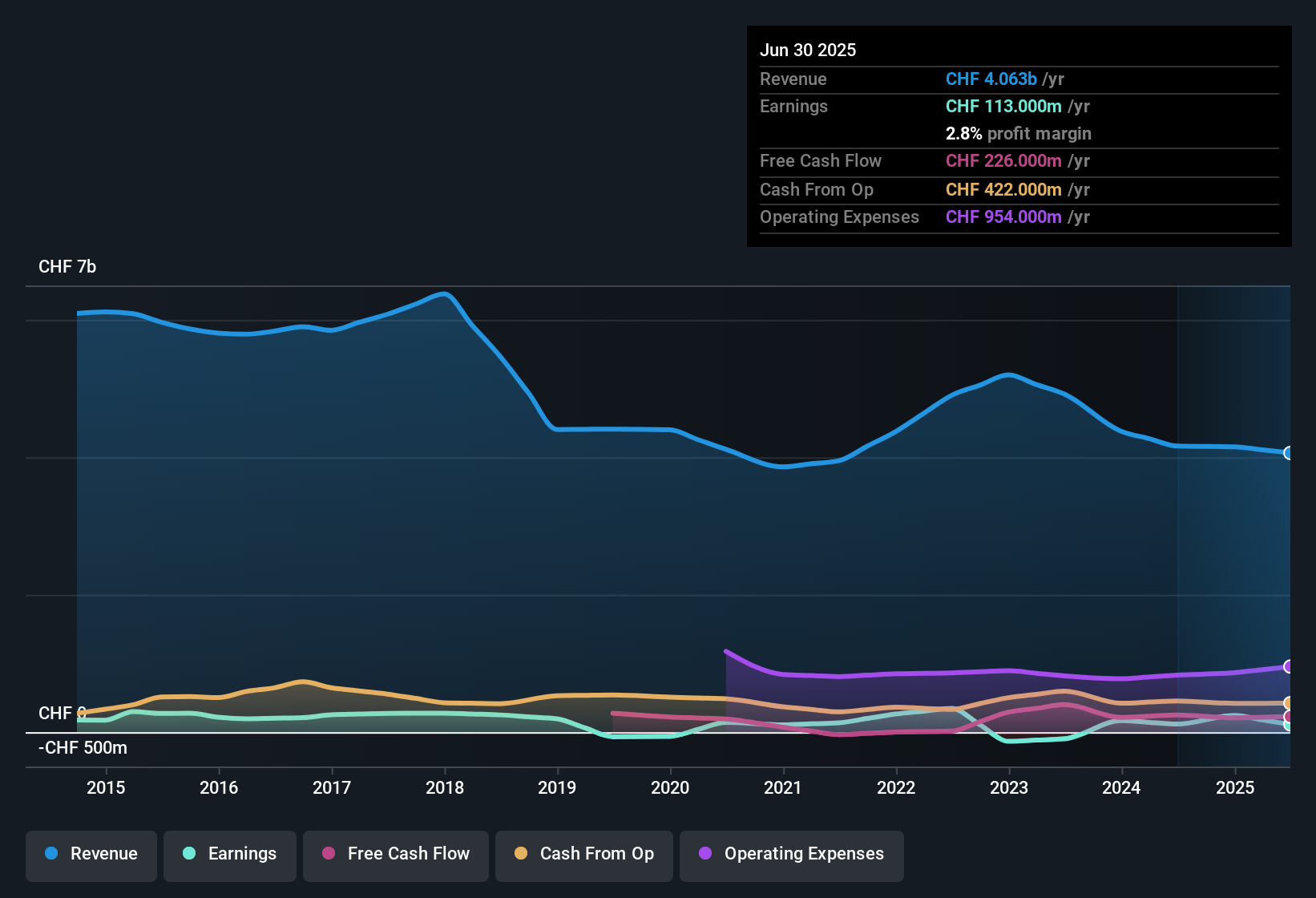Toggle the Cash From Op legend series
This screenshot has width=1316, height=898.
[x=584, y=854]
